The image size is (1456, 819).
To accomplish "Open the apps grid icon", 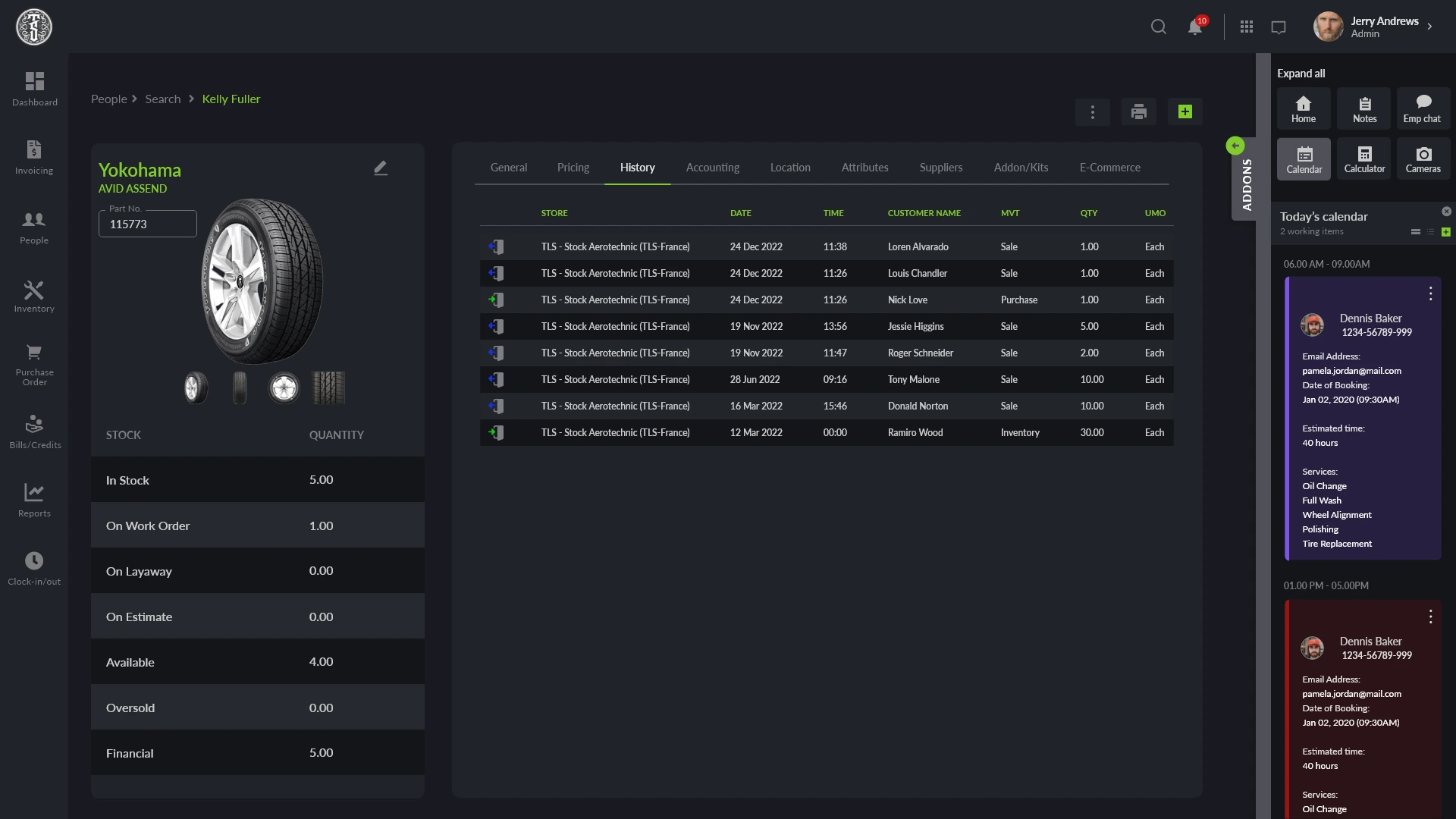I will (1247, 27).
